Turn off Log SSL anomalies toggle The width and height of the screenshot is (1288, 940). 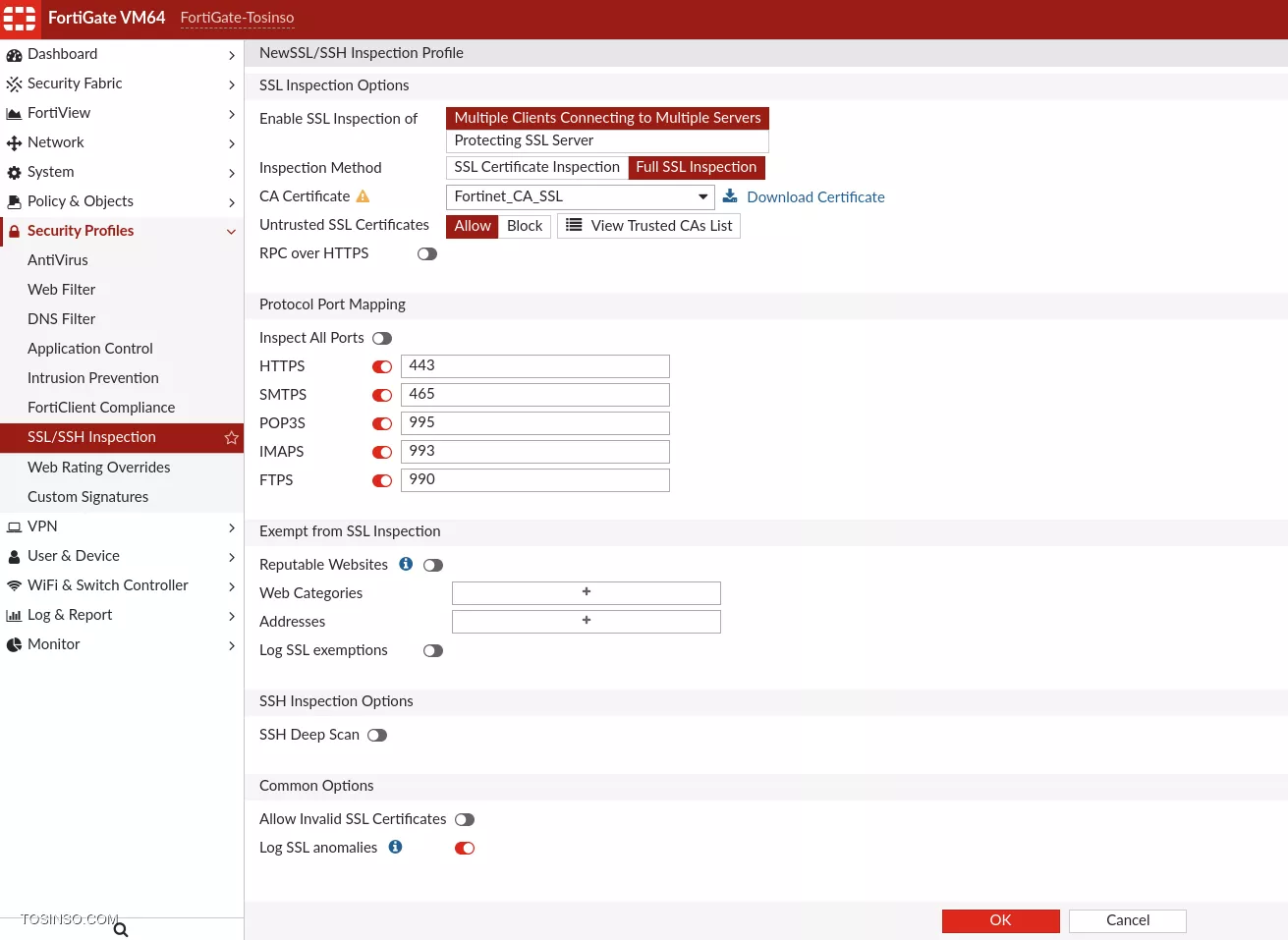(465, 848)
